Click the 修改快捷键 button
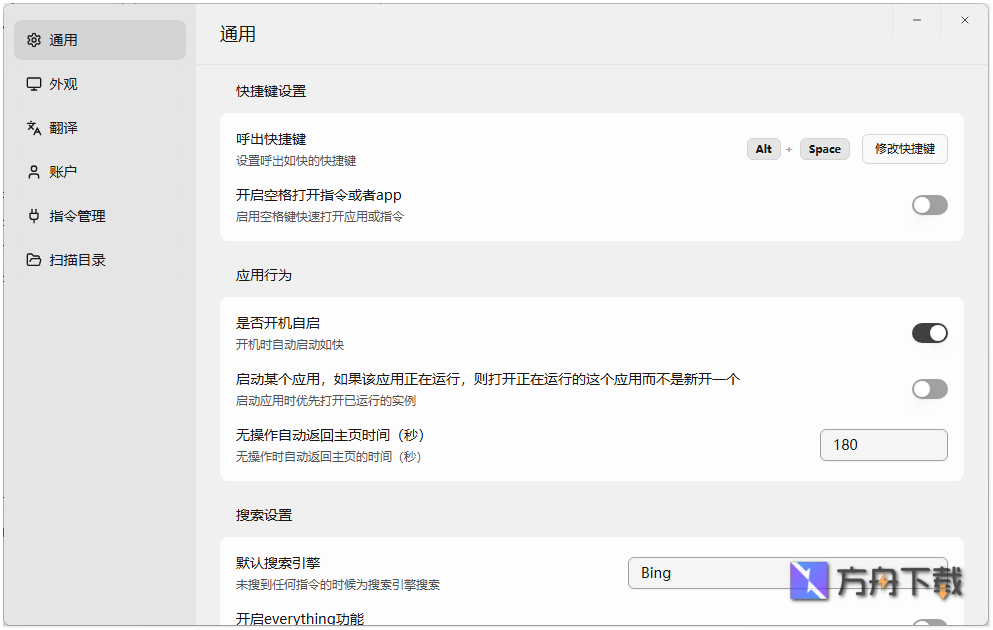 point(904,148)
